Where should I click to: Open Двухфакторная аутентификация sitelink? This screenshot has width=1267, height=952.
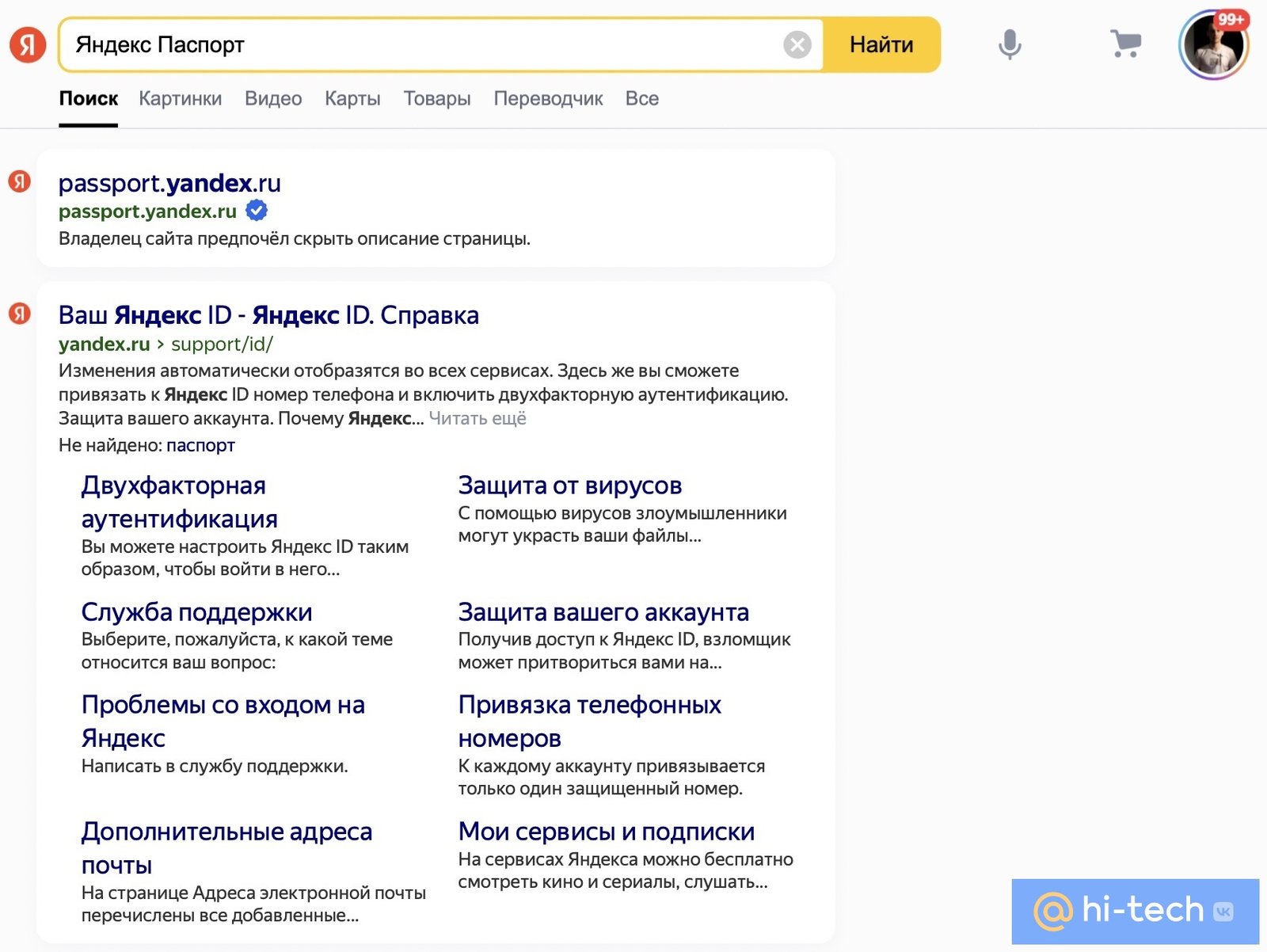tap(179, 501)
